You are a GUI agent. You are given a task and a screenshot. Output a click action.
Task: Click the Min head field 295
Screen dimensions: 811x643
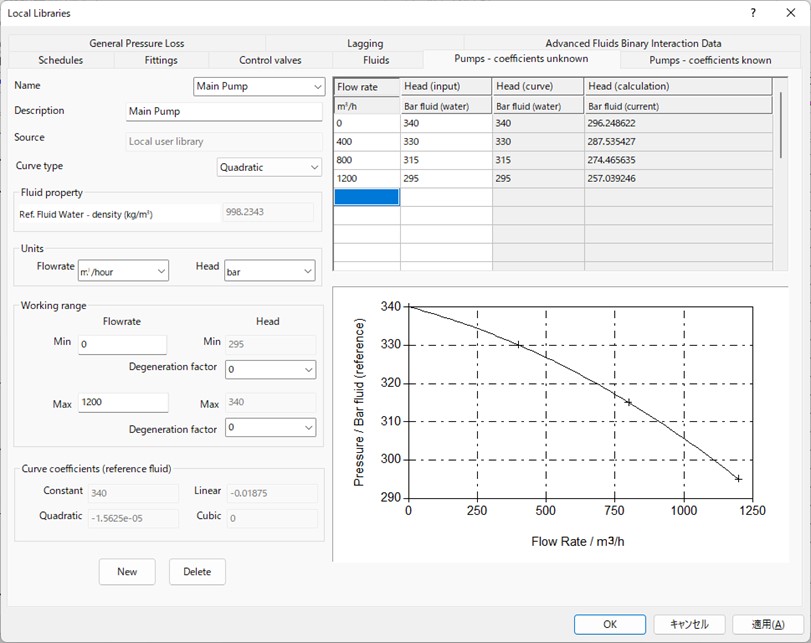271,345
